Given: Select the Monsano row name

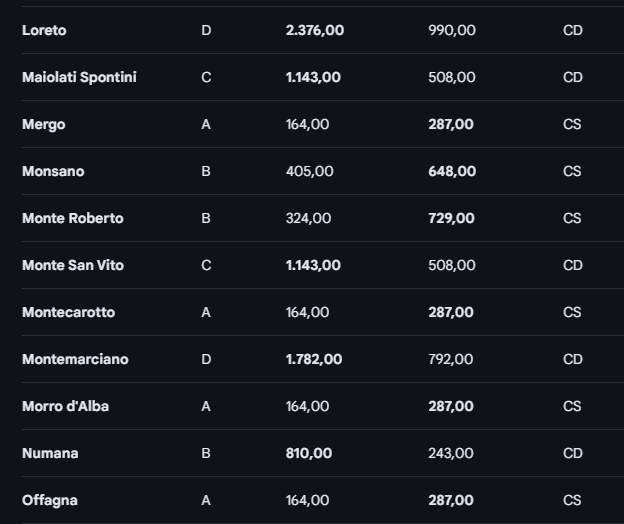Looking at the screenshot, I should pos(53,171).
